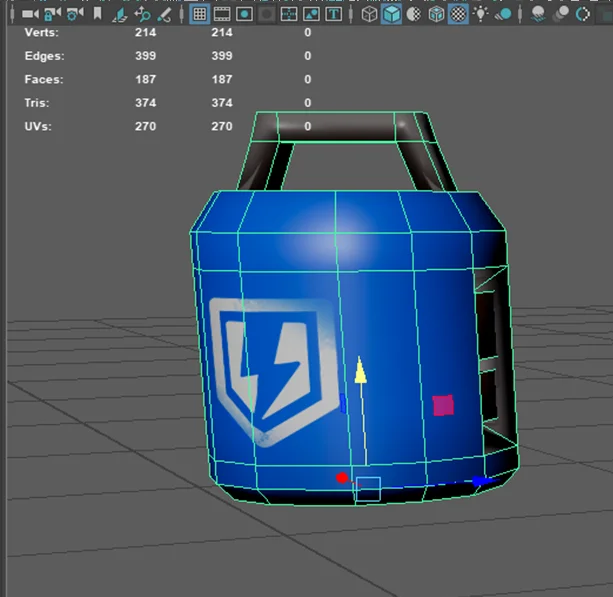Select the Grease Pencil tool icon
Screen dimensions: 613x597
pyautogui.click(x=164, y=15)
